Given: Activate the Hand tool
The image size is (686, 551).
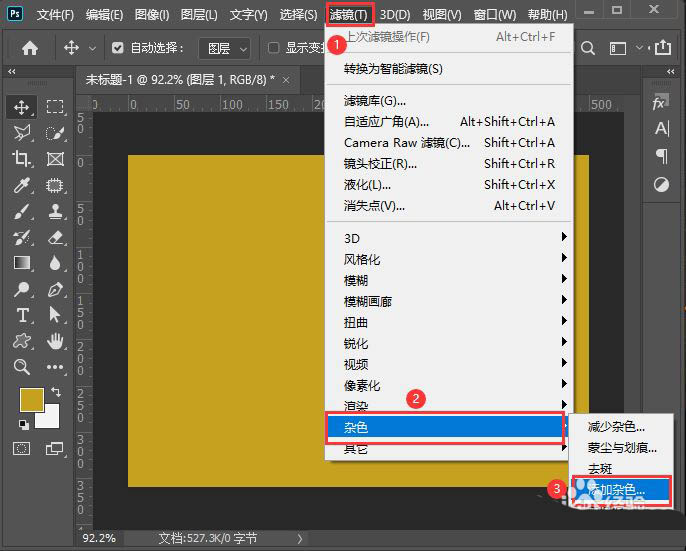Looking at the screenshot, I should pyautogui.click(x=55, y=340).
